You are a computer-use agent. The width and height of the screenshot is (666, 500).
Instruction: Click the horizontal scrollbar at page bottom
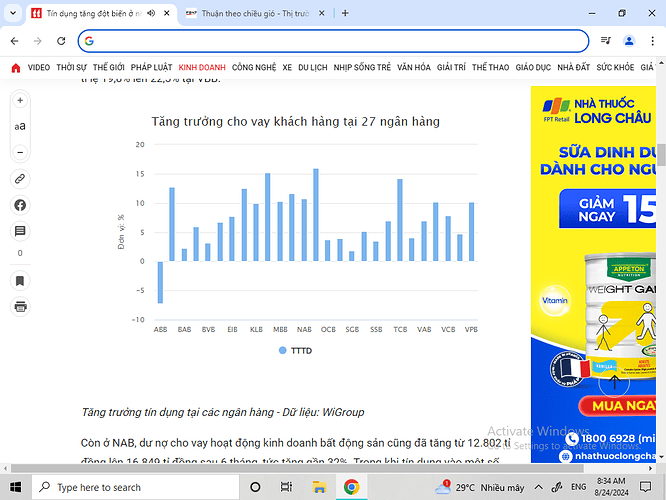click(x=297, y=468)
